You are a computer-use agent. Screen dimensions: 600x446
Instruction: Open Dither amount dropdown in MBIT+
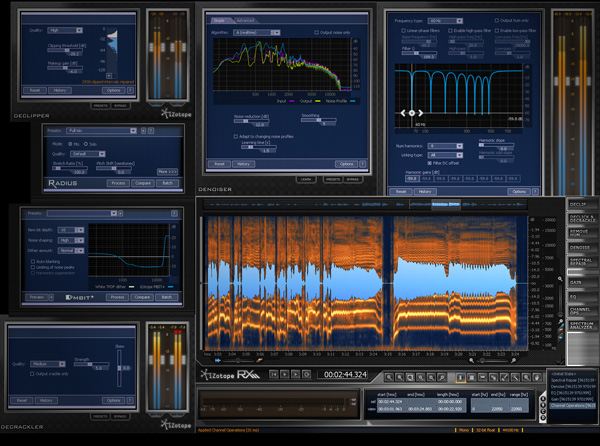coord(71,251)
